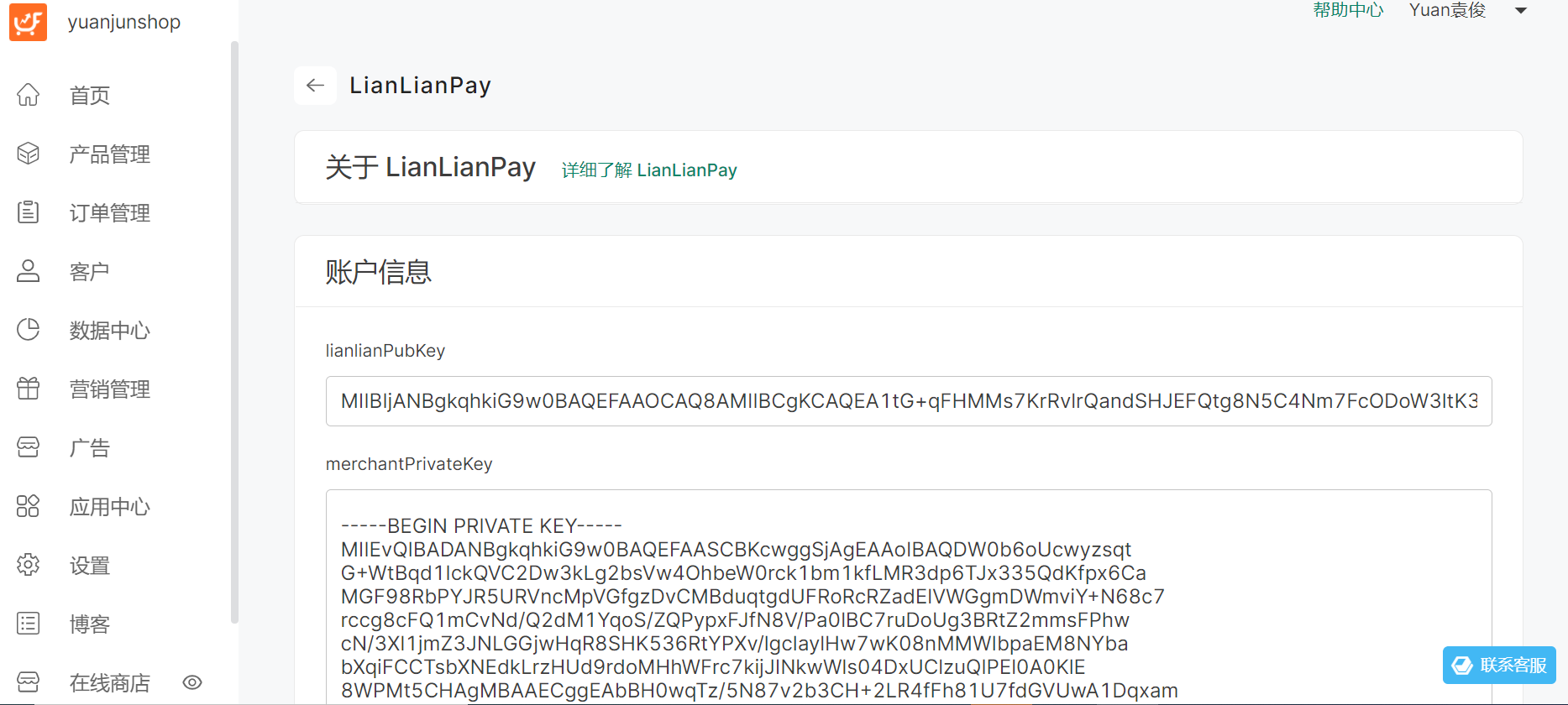Open the 设置 menu item
This screenshot has height=705, width=1568.
(90, 565)
